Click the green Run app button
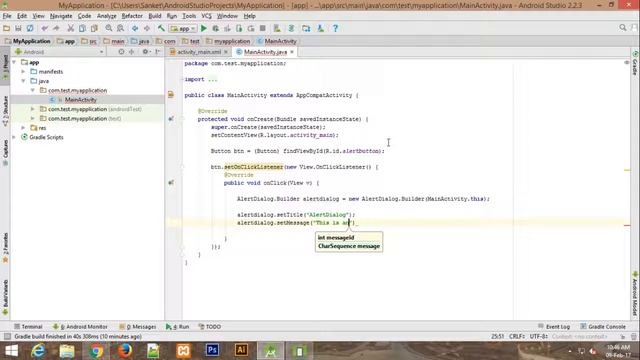Screen dimensions: 640x360 tap(204, 28)
